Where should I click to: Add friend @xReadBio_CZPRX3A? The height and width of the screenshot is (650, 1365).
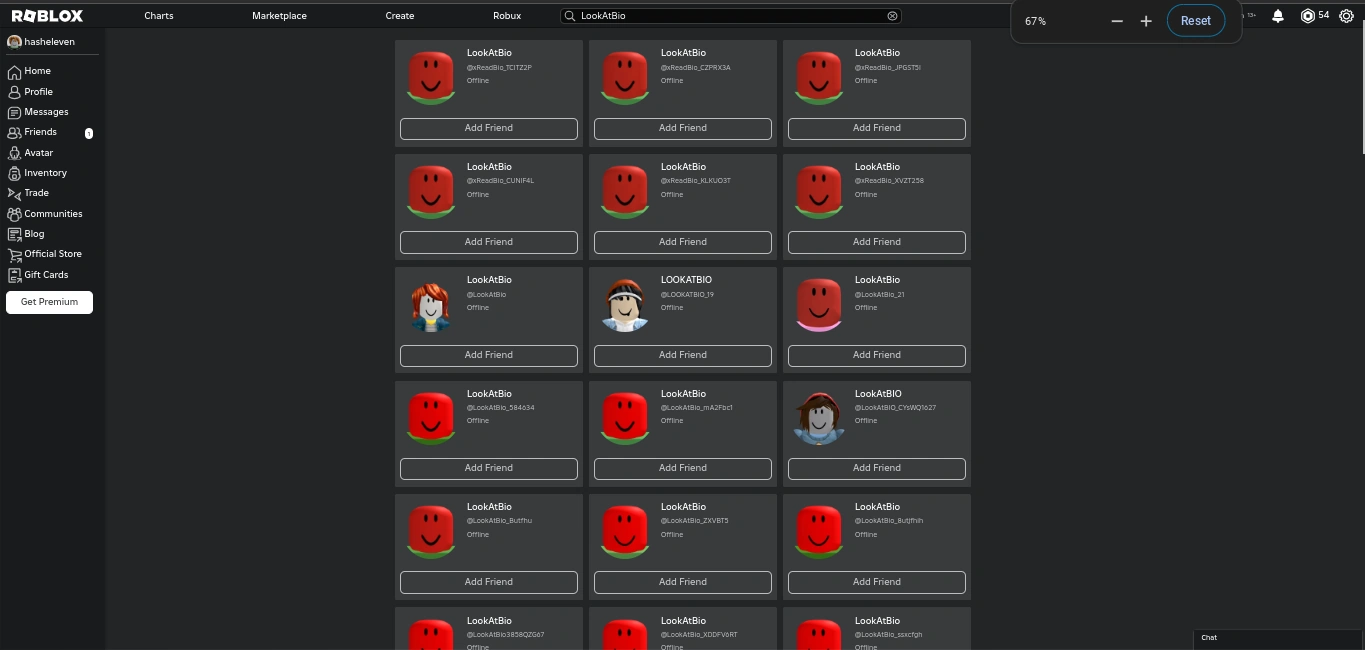(683, 128)
